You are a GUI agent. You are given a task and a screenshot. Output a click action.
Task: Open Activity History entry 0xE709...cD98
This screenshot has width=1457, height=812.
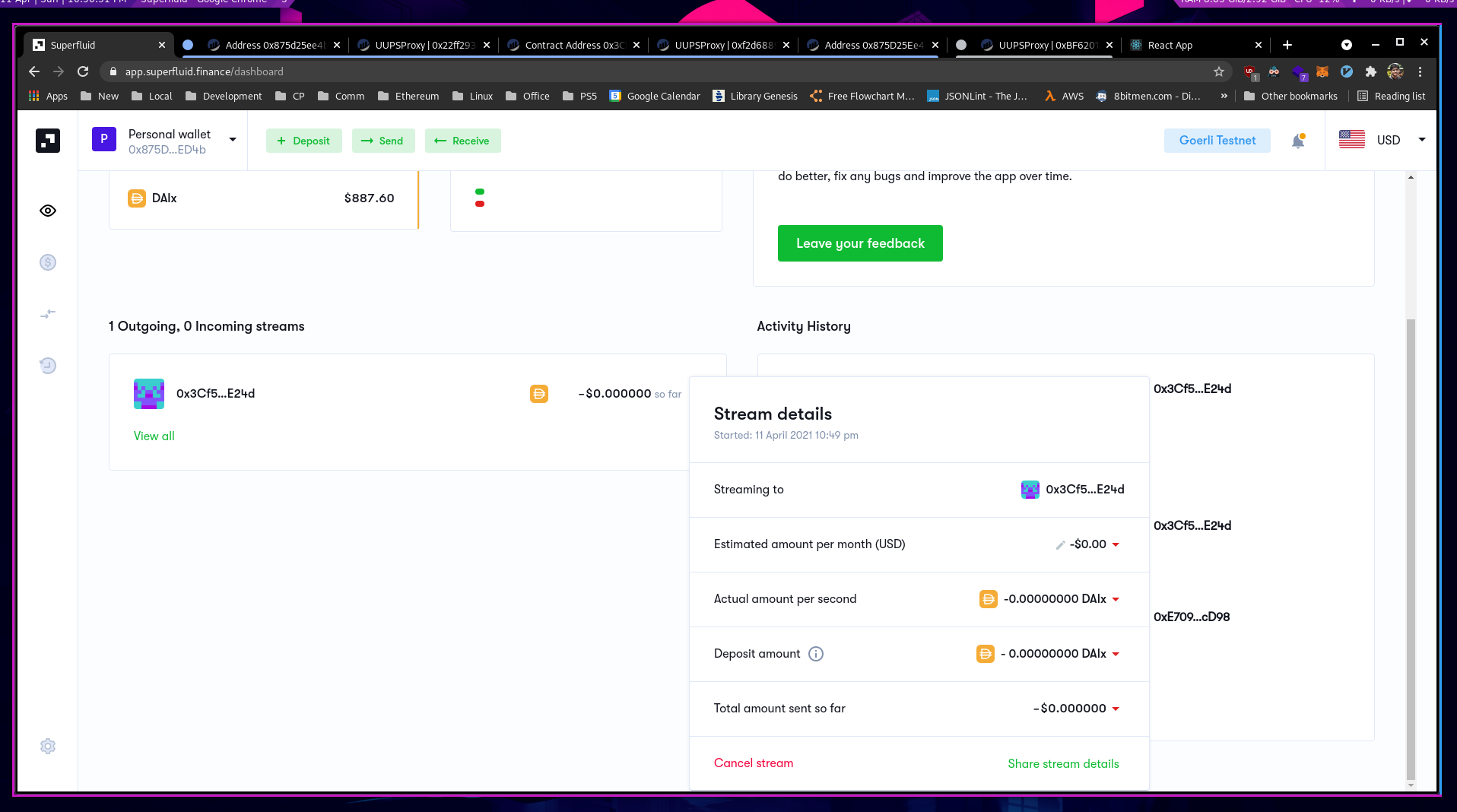click(1192, 617)
